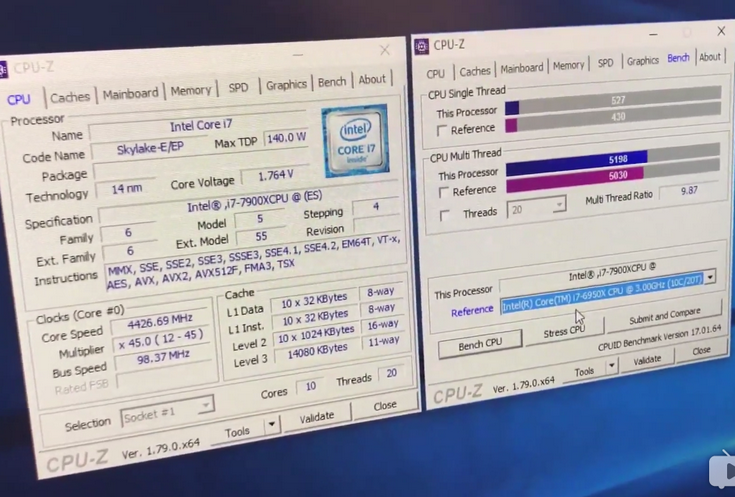Open the Mainboard tab in left window
This screenshot has height=497, width=735.
point(130,93)
